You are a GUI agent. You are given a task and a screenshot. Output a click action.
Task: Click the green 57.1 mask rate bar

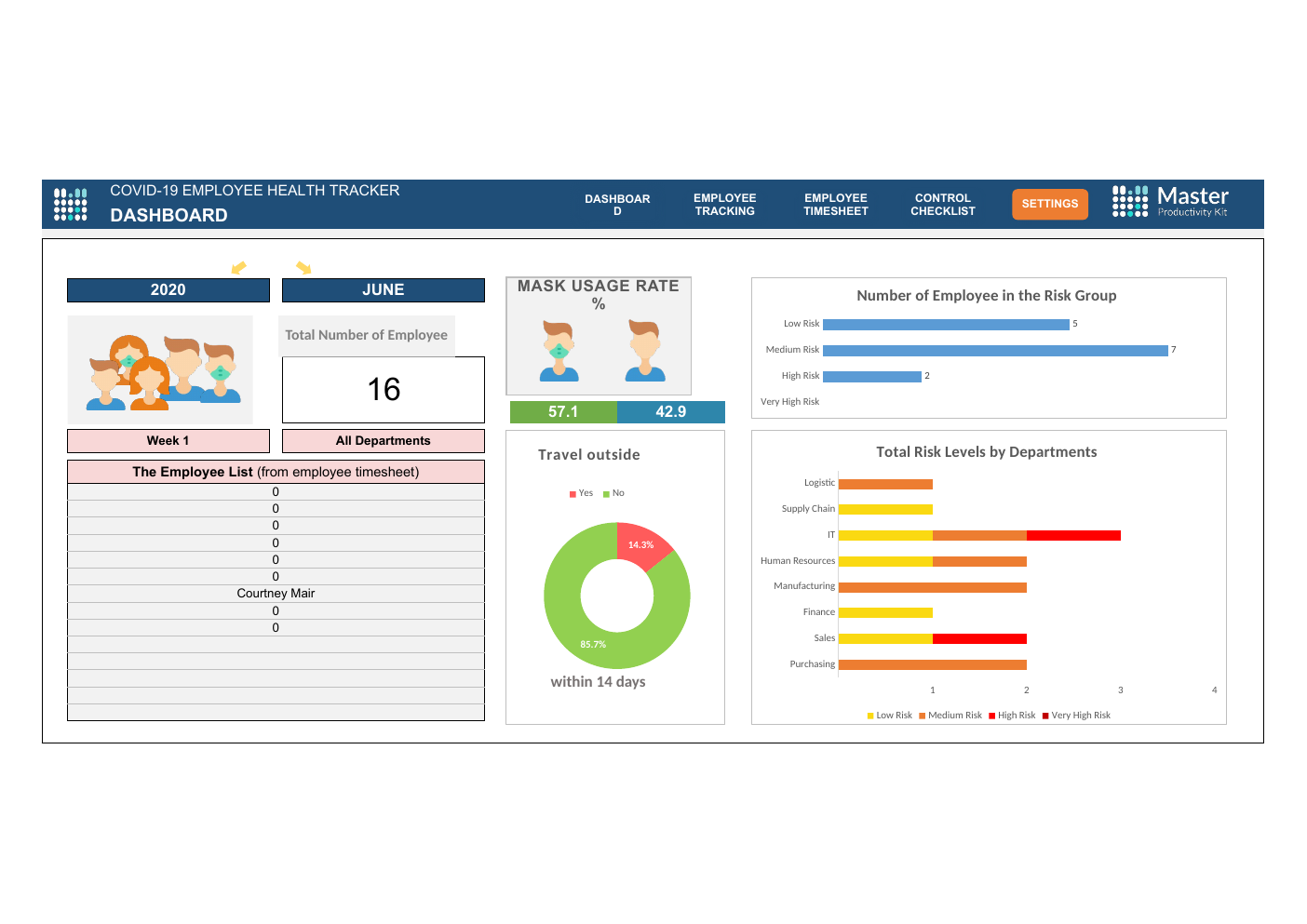coord(563,412)
